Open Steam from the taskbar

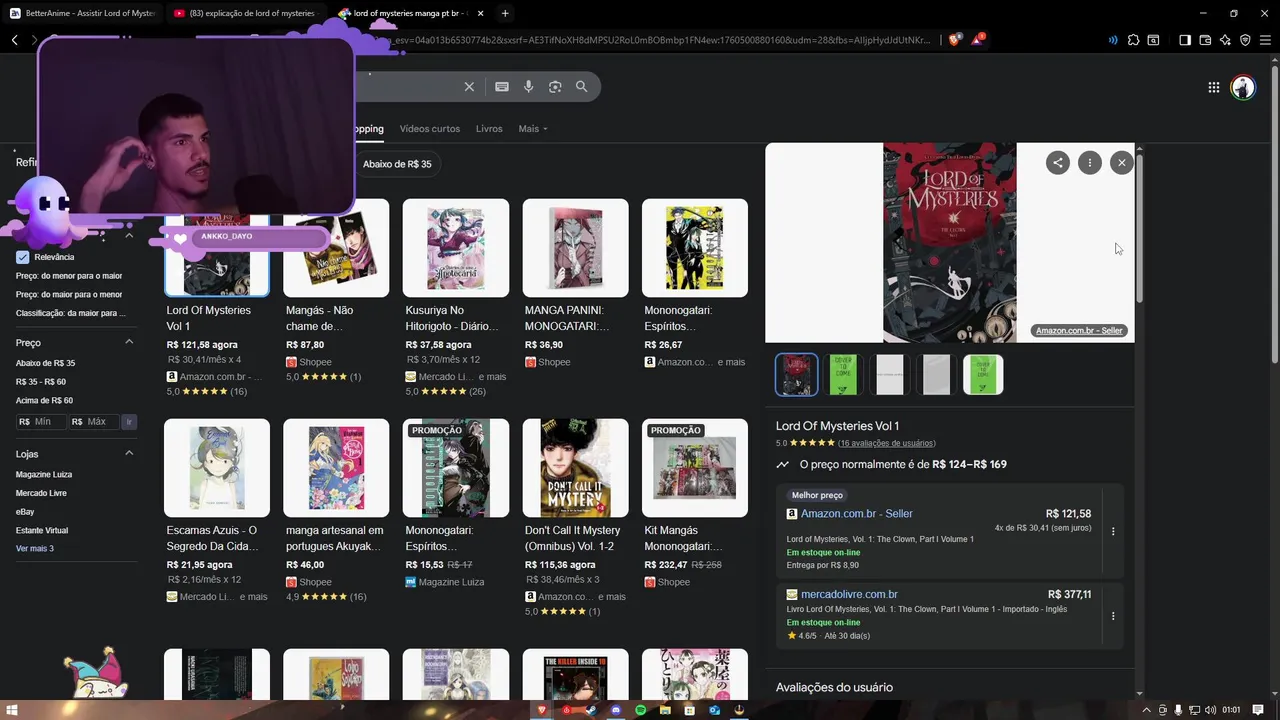(591, 710)
